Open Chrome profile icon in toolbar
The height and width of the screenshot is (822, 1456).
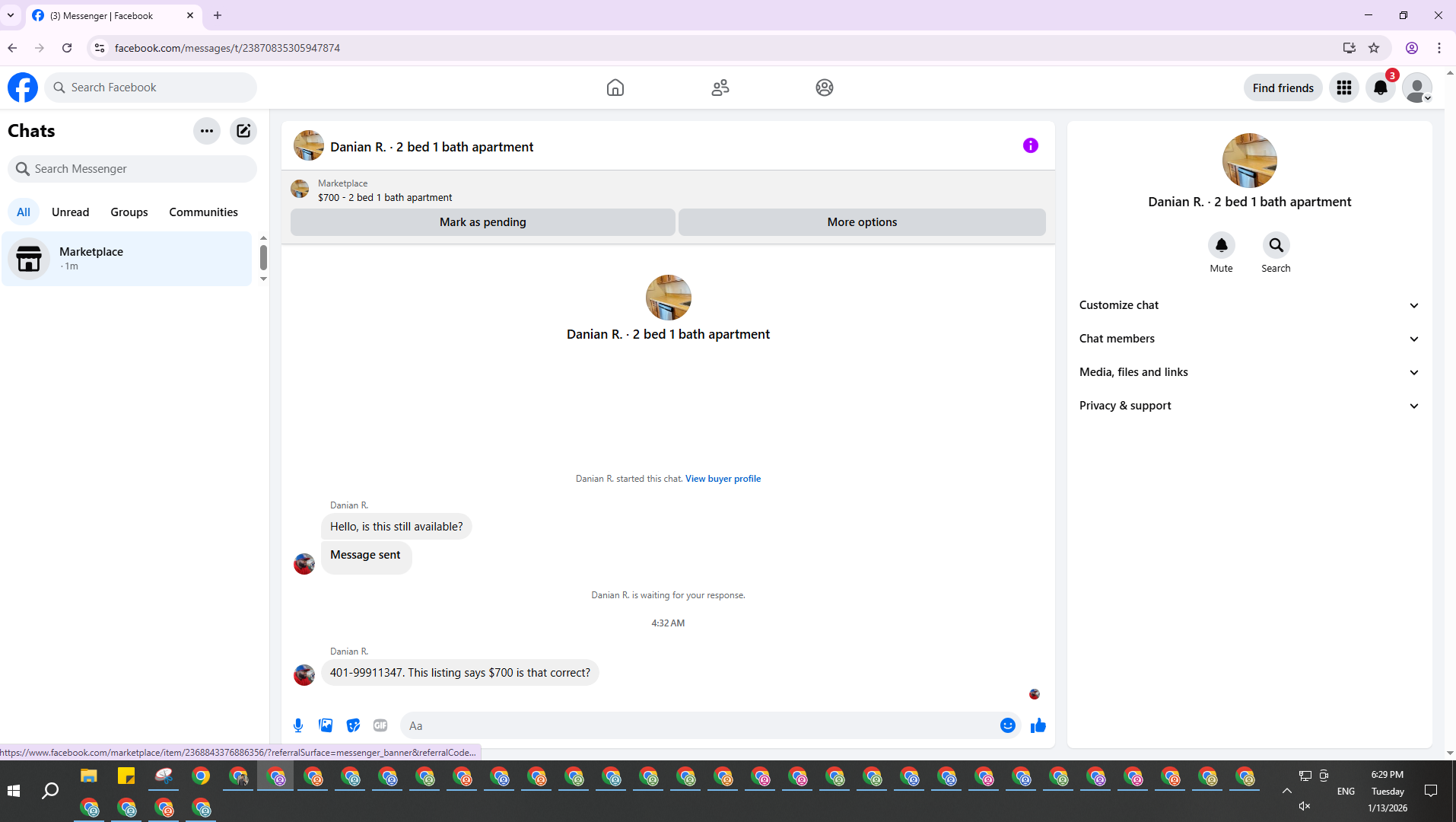coord(1412,48)
